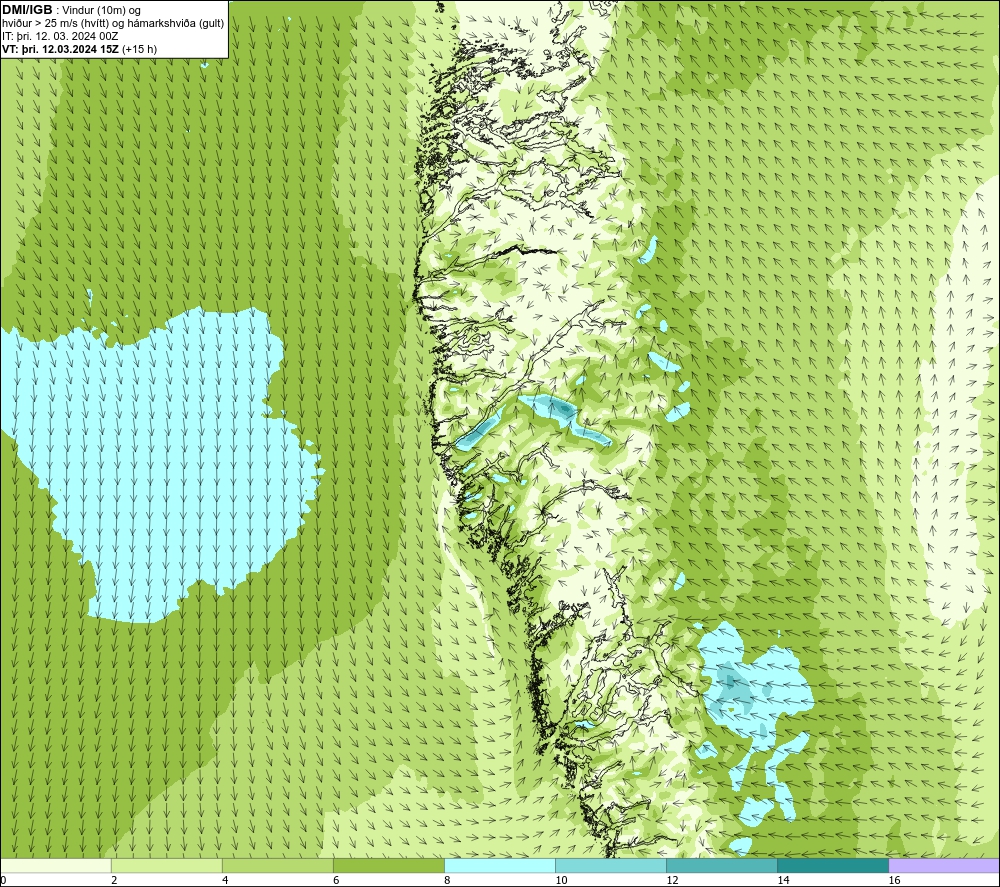The width and height of the screenshot is (1000, 887).
Task: Click the 0–2 m/s pale yellow legend swatch
Action: tap(56, 865)
